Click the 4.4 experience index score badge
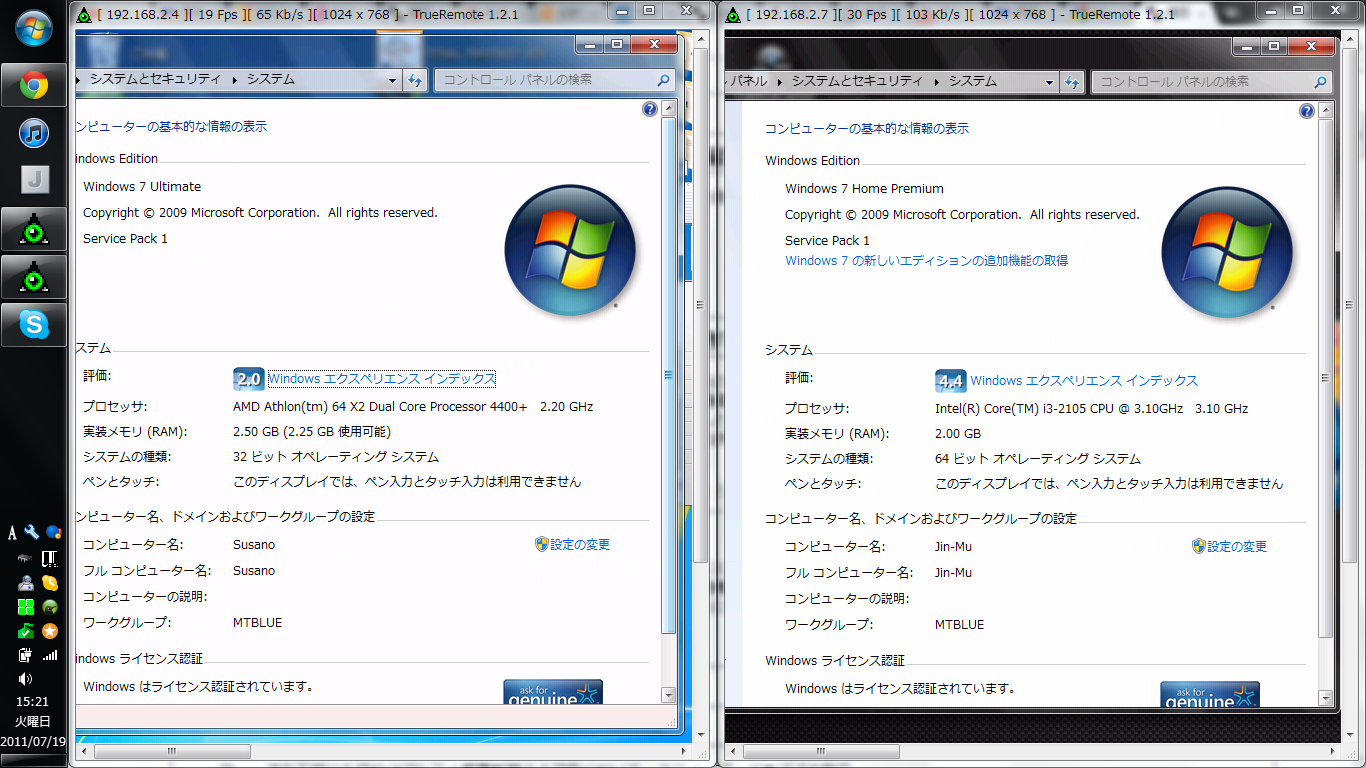This screenshot has height=768, width=1366. 950,381
